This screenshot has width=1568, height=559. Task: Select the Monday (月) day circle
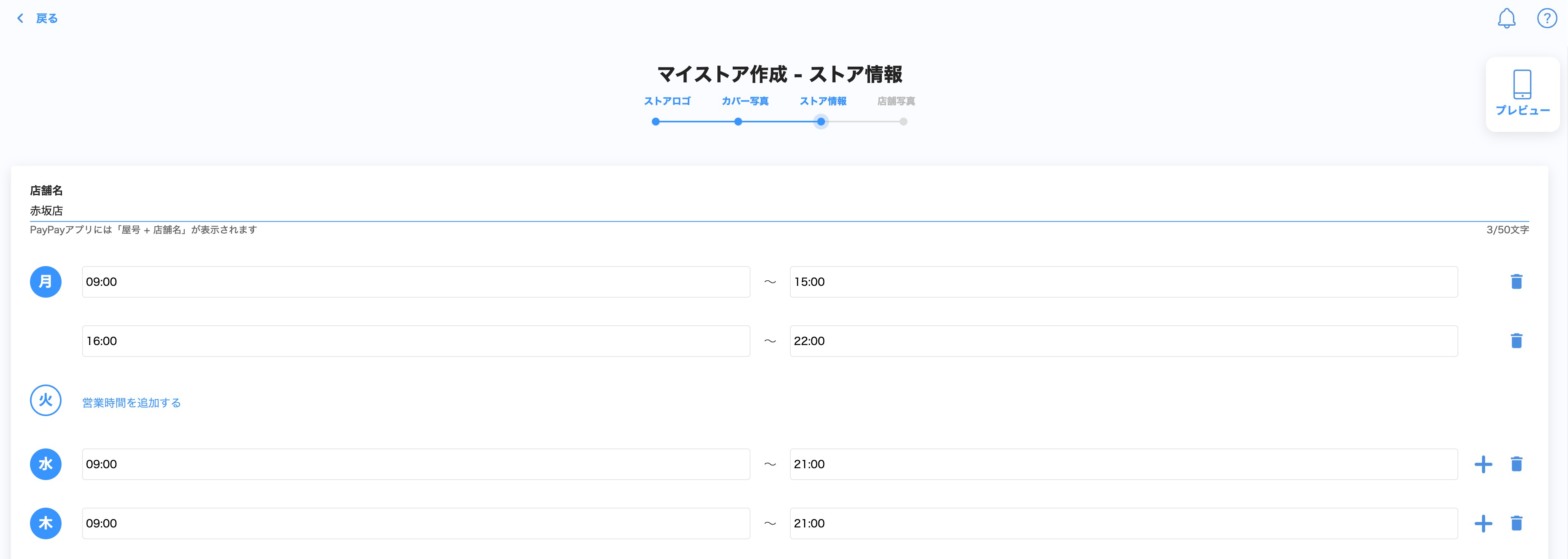click(46, 281)
